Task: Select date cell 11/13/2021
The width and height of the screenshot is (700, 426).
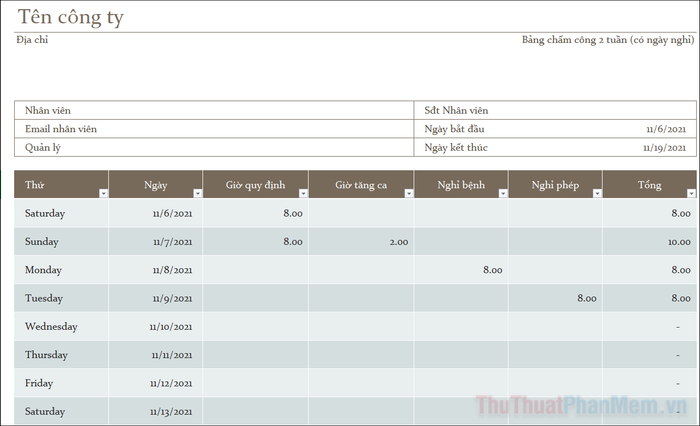Action: point(155,411)
